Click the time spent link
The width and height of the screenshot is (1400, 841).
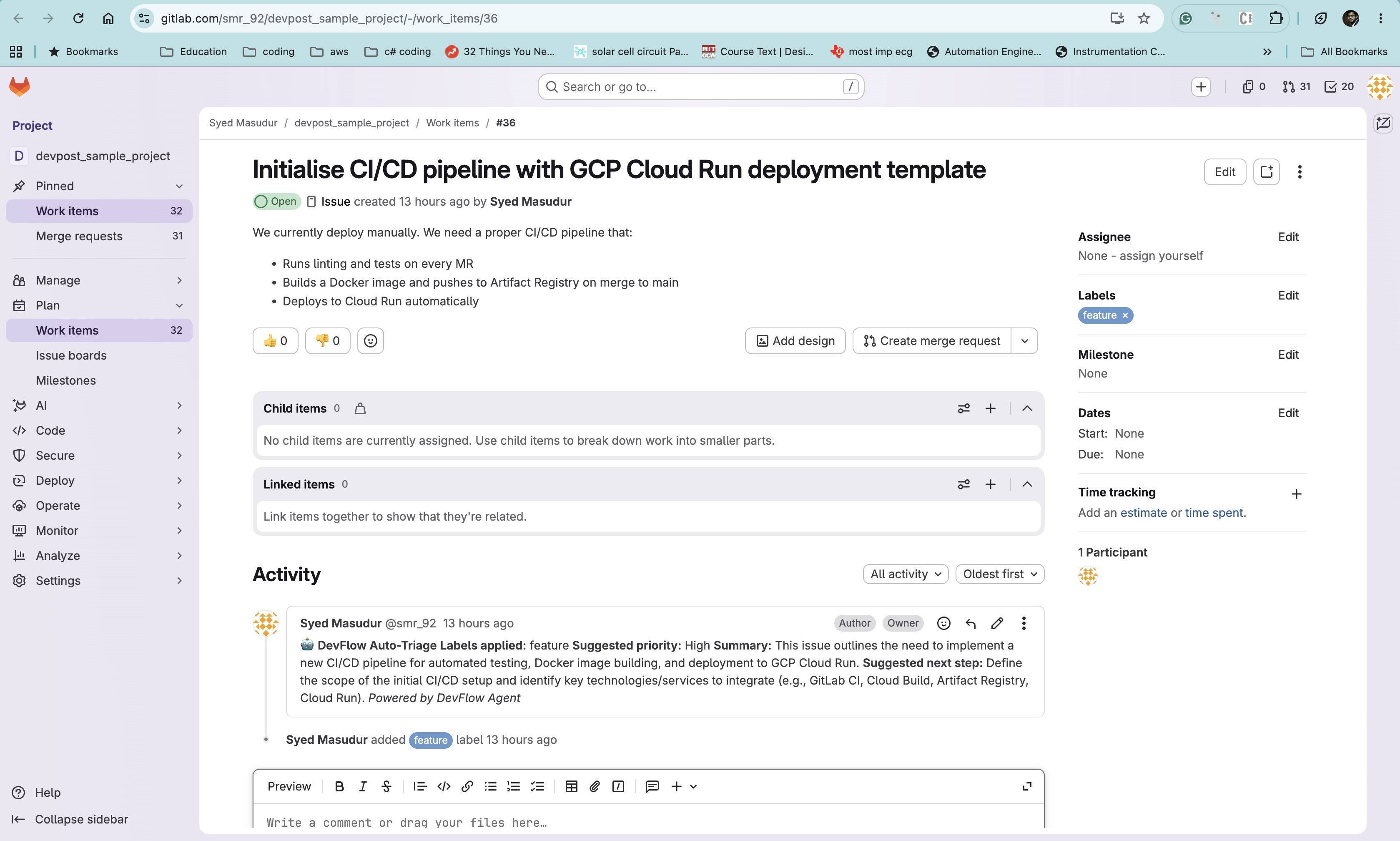click(x=1214, y=513)
